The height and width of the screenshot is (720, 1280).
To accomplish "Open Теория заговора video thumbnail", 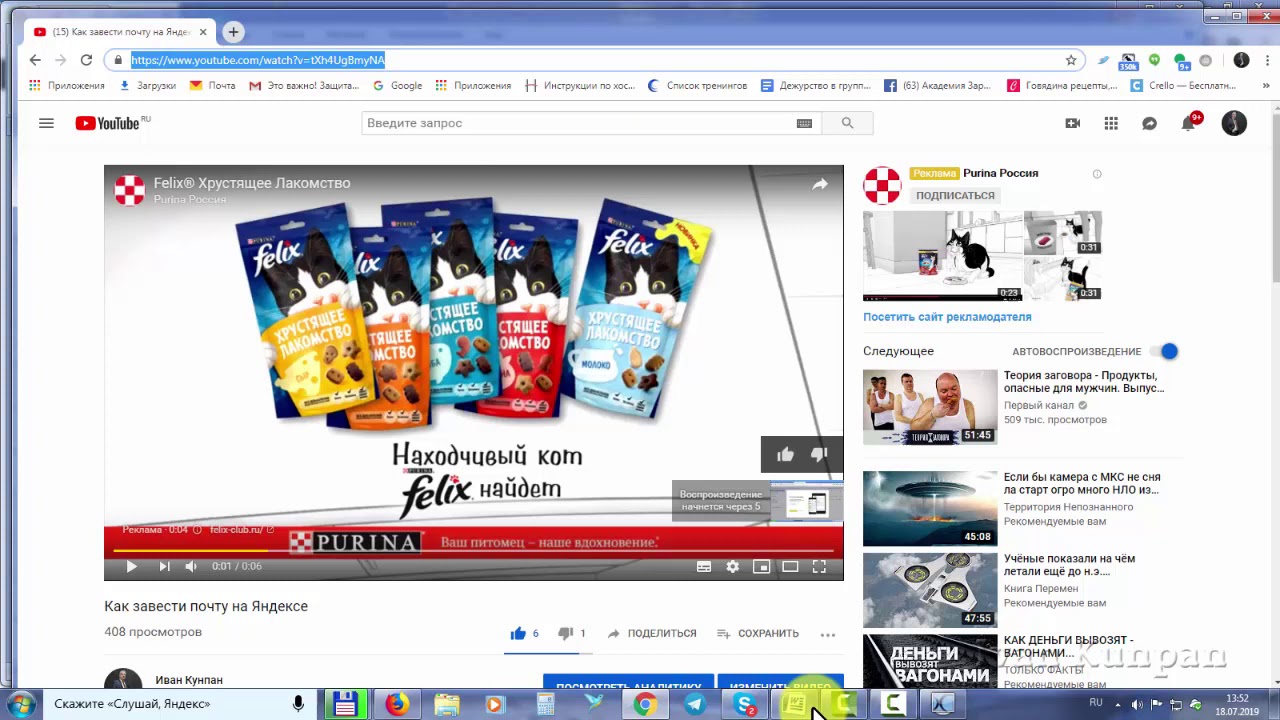I will click(930, 407).
